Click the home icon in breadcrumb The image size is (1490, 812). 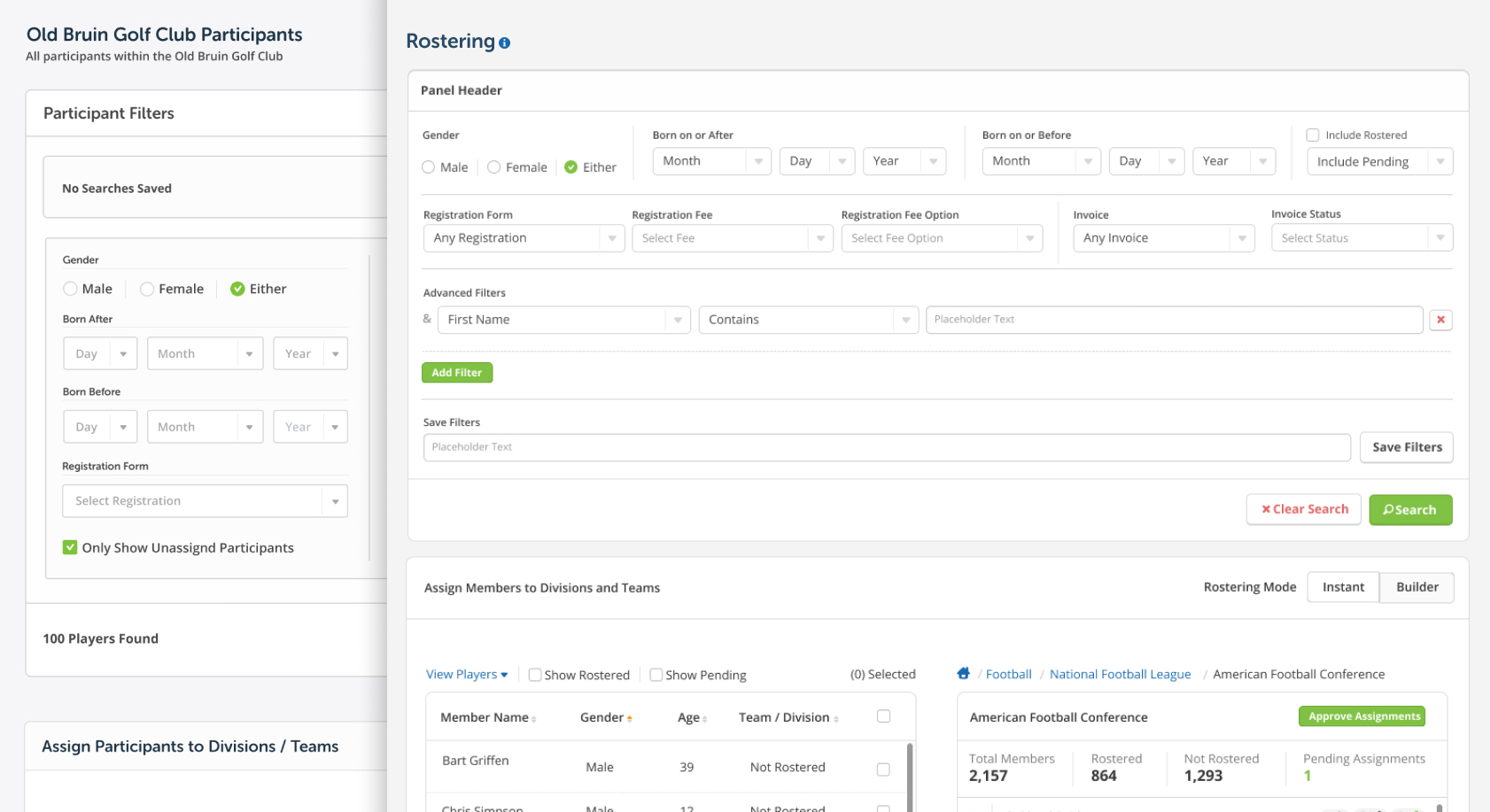click(x=963, y=674)
